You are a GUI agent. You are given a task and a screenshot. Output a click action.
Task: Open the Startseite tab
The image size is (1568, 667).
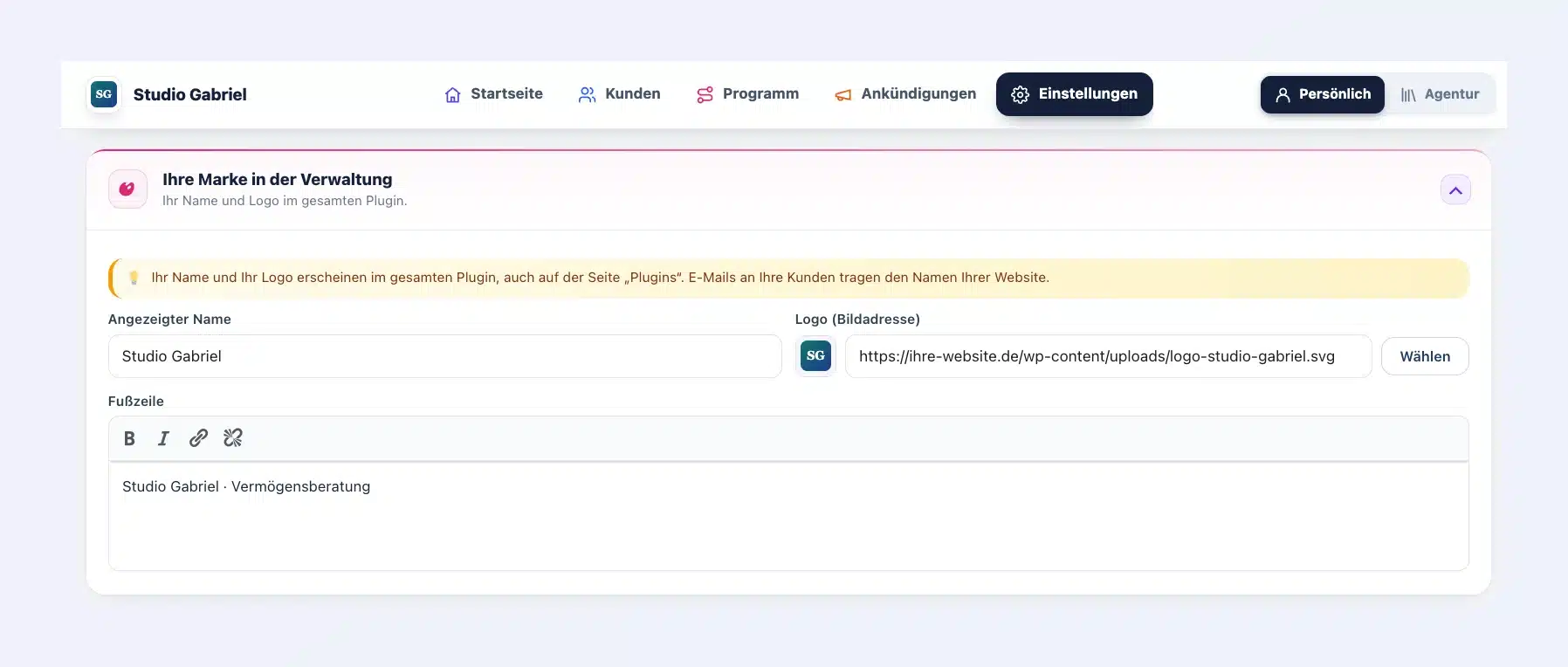(x=493, y=94)
